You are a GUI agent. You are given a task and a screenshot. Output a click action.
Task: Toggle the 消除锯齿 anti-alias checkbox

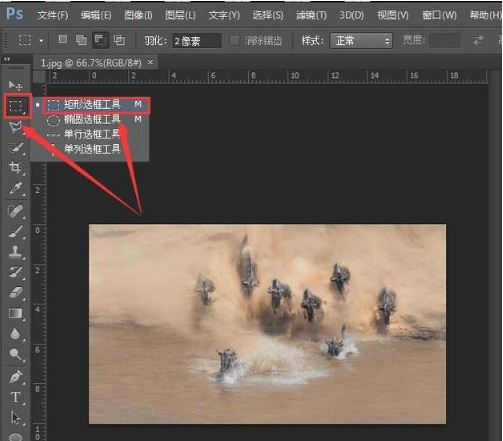[235, 41]
